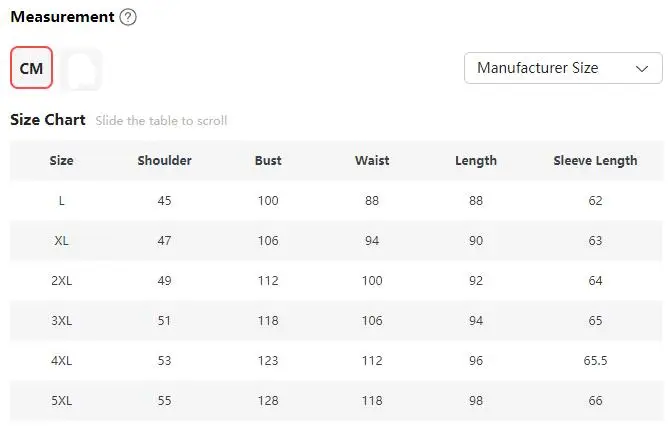Click the Length column header

click(x=476, y=161)
